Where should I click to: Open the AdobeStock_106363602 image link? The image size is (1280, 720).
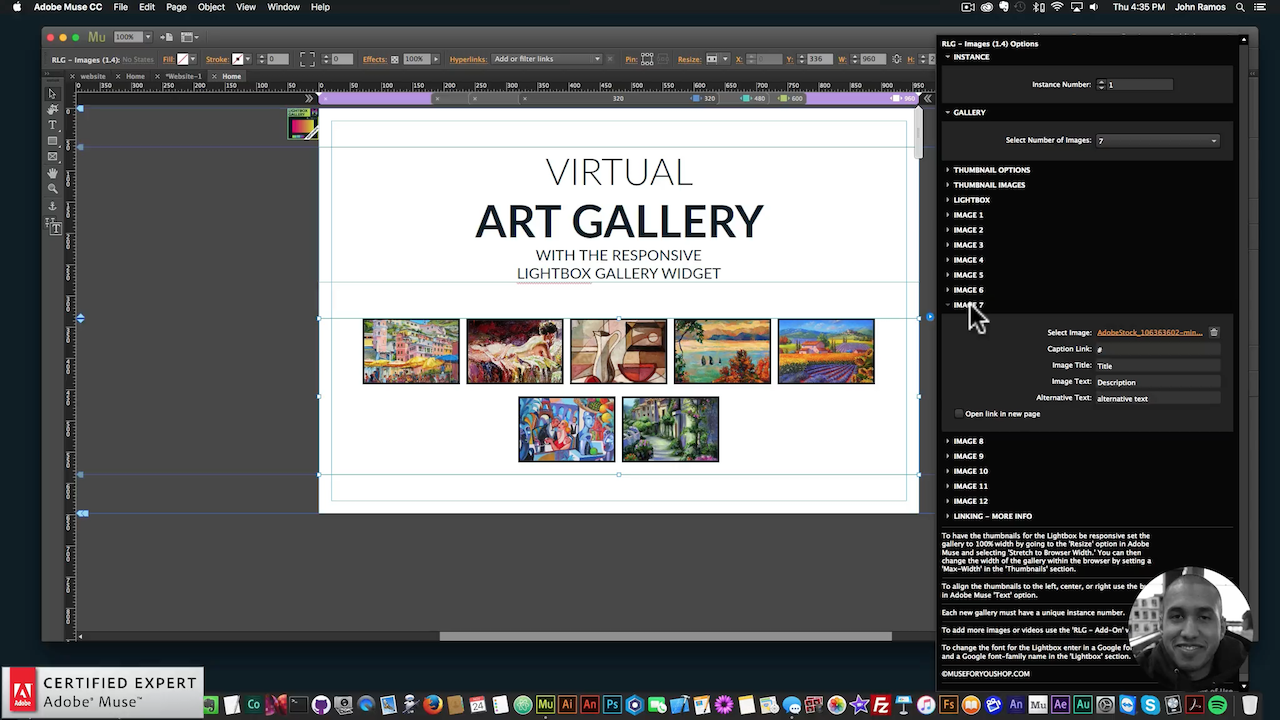1148,332
